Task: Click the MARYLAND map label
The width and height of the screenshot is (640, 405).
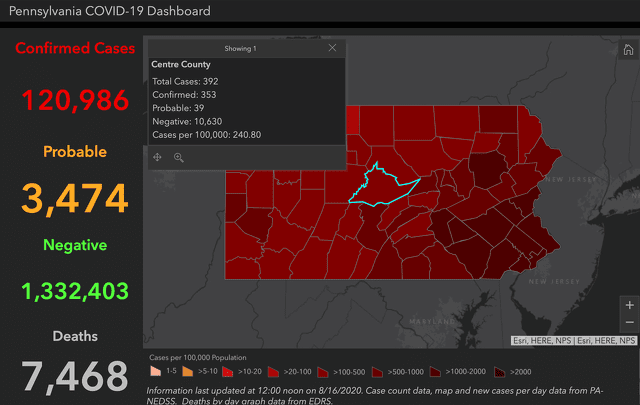Action: 432,322
